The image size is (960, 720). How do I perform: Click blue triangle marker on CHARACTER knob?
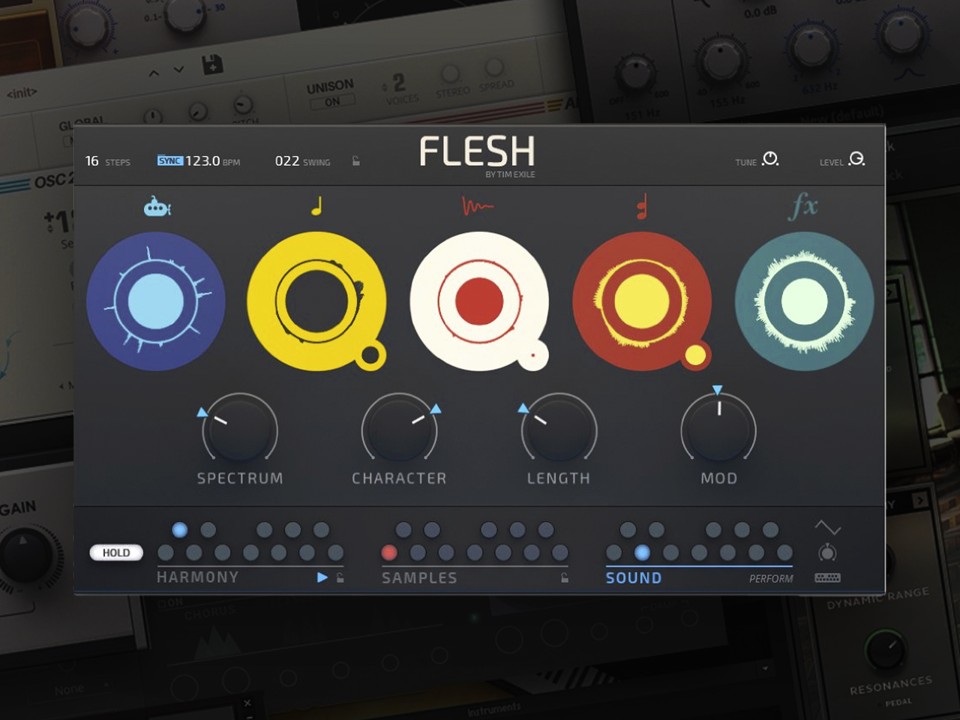point(435,408)
